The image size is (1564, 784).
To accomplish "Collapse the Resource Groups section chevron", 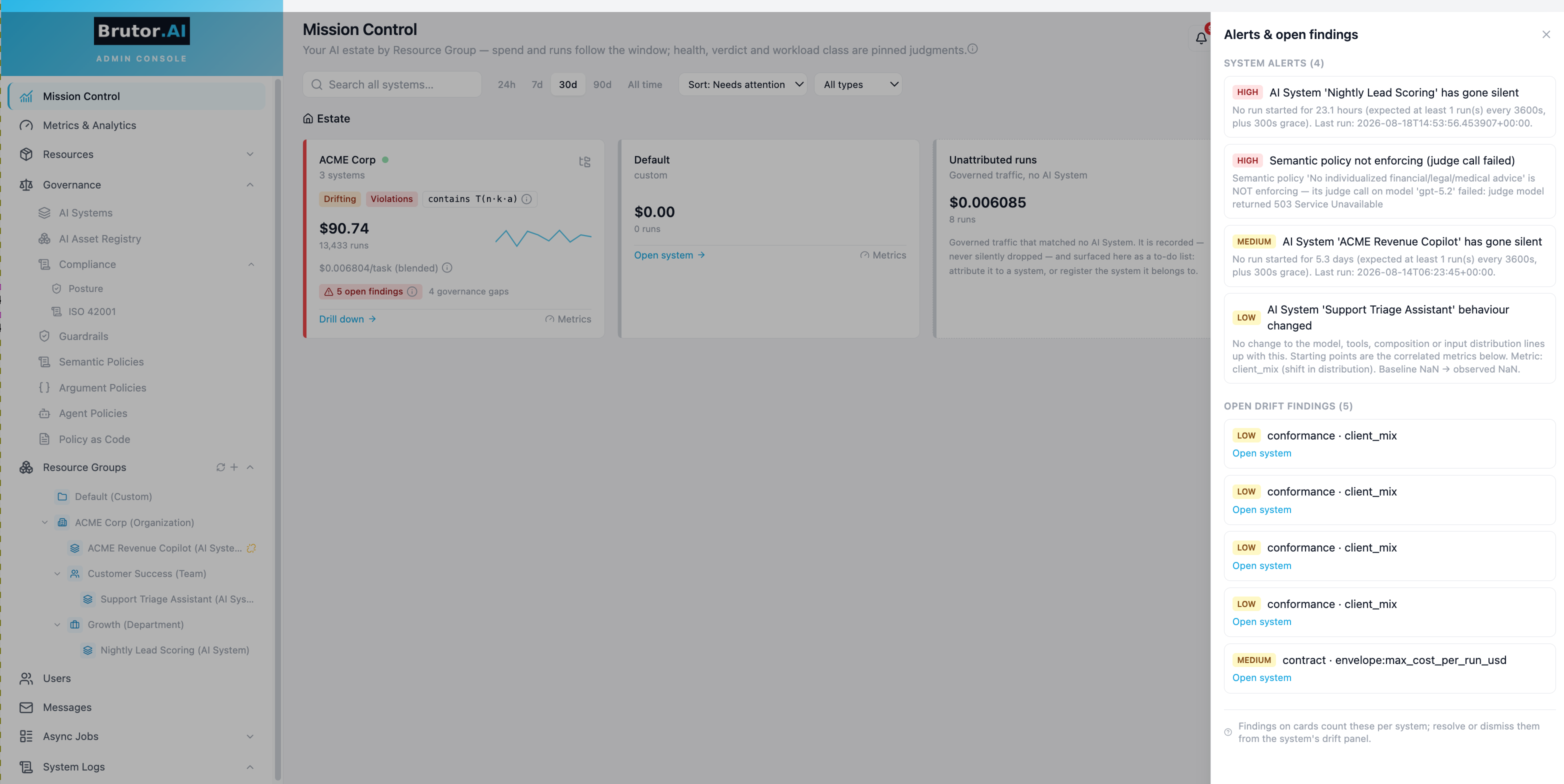I will click(250, 467).
